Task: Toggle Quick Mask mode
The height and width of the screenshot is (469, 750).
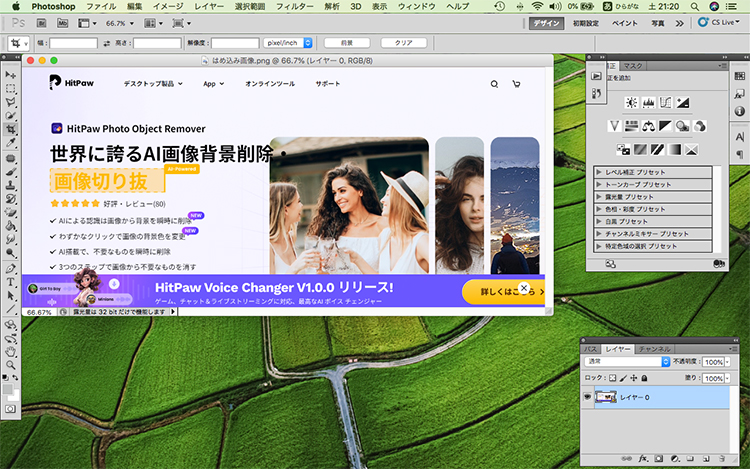Action: click(x=11, y=409)
